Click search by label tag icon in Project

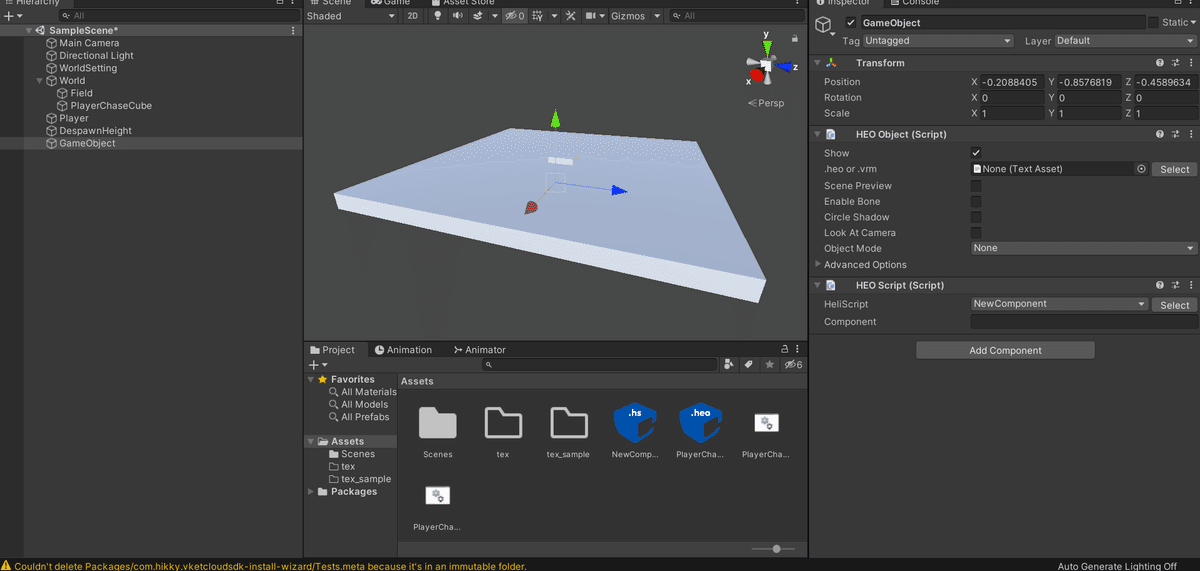coord(748,365)
